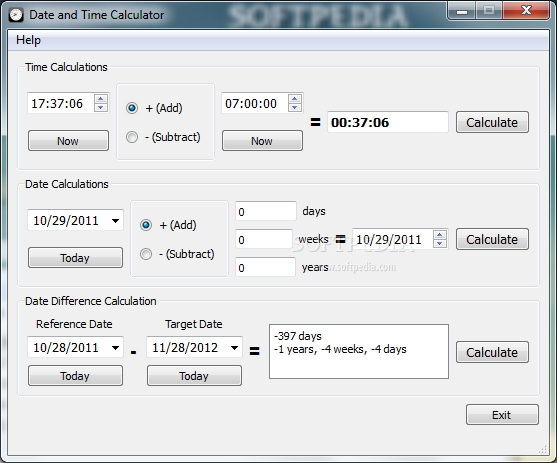This screenshot has height=463, width=557.
Task: Calculate the time result
Action: tap(492, 122)
